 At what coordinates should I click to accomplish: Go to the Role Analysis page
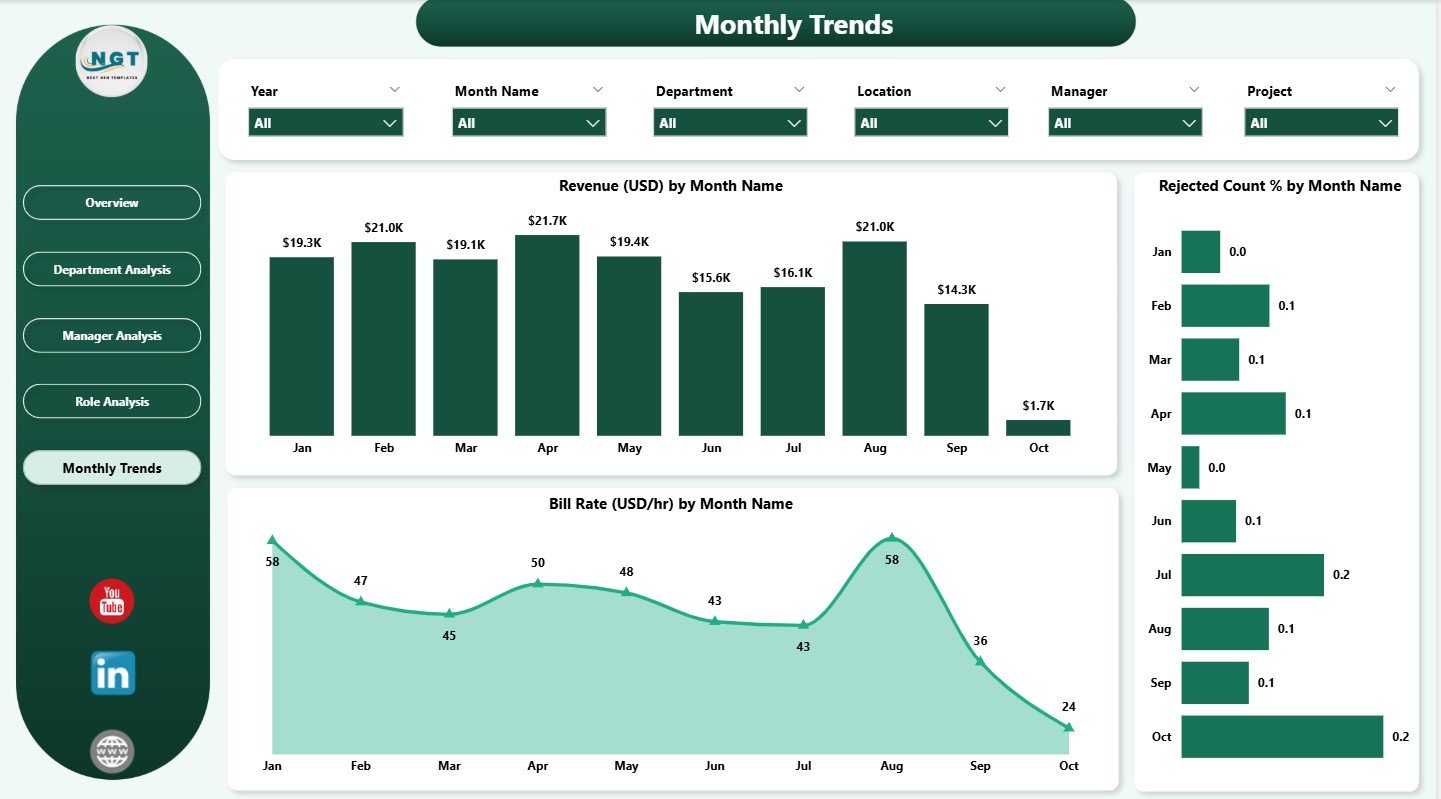point(112,401)
